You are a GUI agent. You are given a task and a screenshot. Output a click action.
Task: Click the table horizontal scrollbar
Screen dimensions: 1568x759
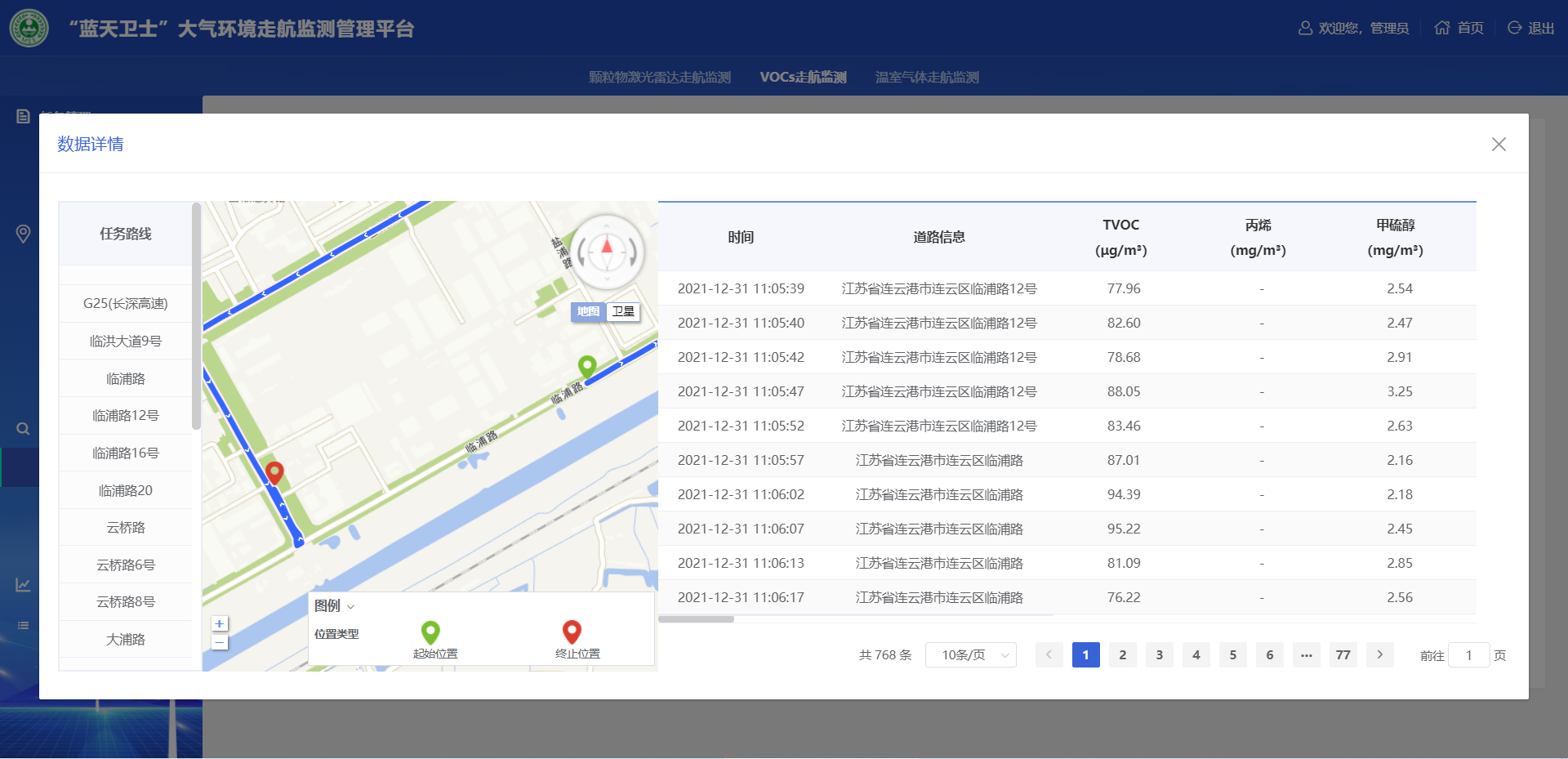pyautogui.click(x=696, y=619)
